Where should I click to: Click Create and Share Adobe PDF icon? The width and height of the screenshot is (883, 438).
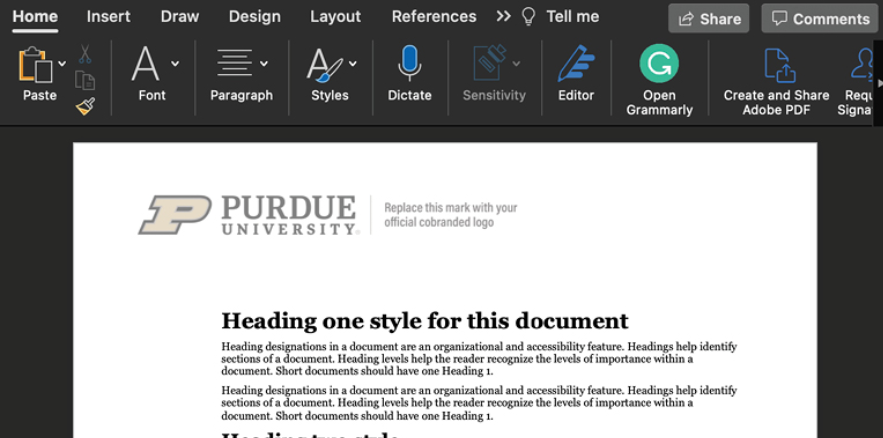(x=779, y=65)
